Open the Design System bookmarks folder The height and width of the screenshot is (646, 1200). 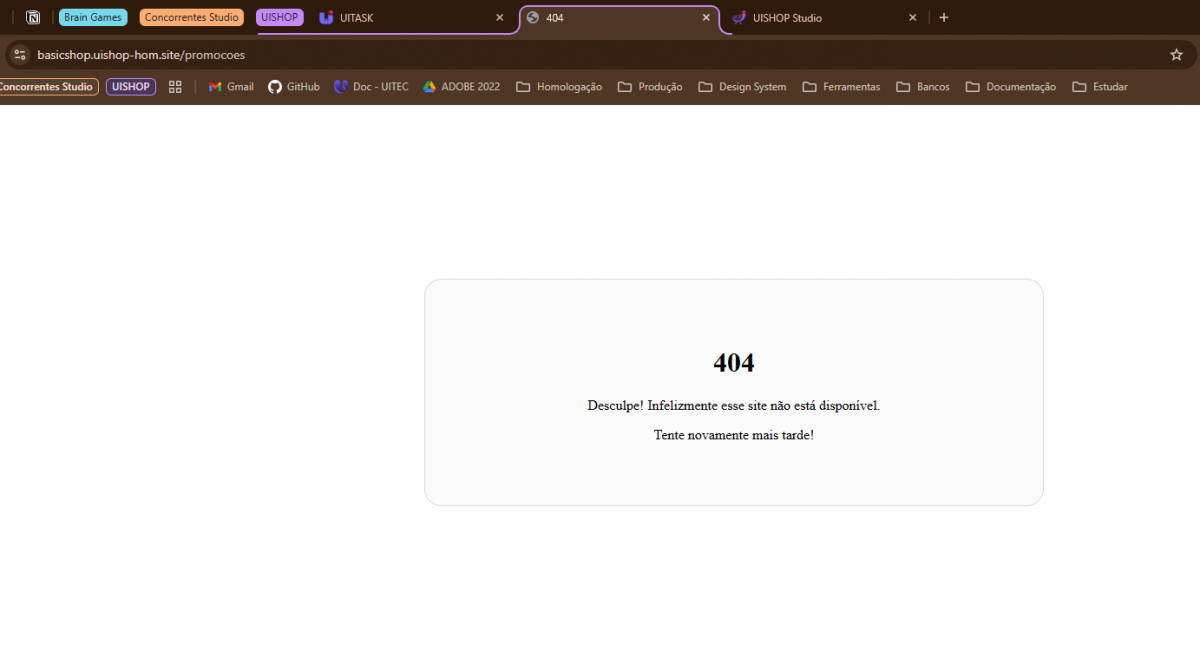point(742,87)
